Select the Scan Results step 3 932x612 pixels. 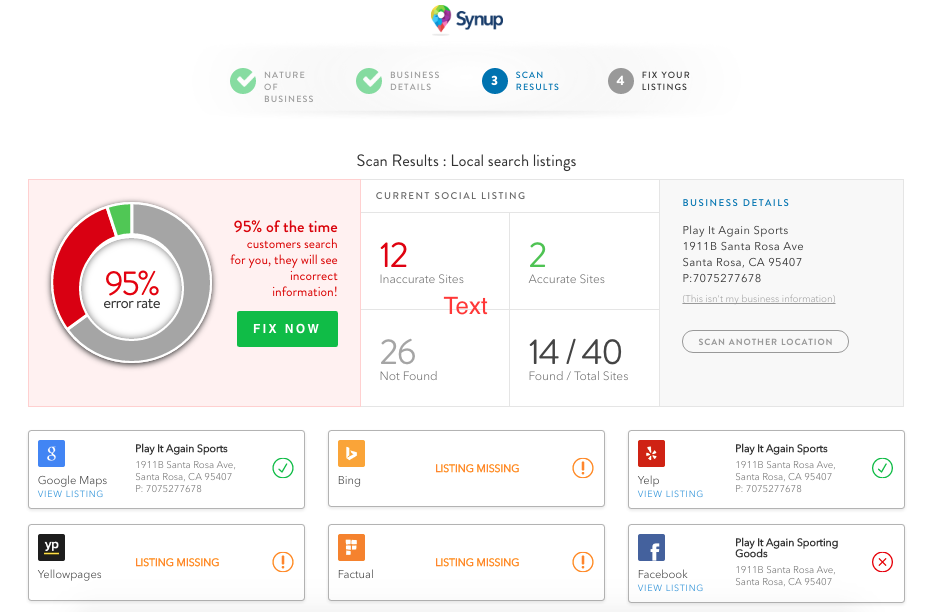click(495, 81)
